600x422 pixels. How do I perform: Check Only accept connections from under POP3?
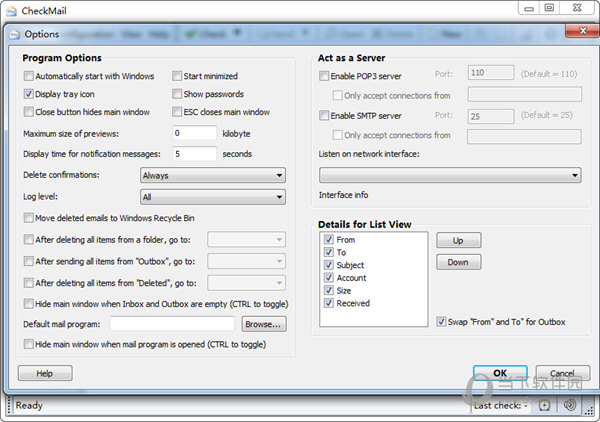(x=338, y=95)
